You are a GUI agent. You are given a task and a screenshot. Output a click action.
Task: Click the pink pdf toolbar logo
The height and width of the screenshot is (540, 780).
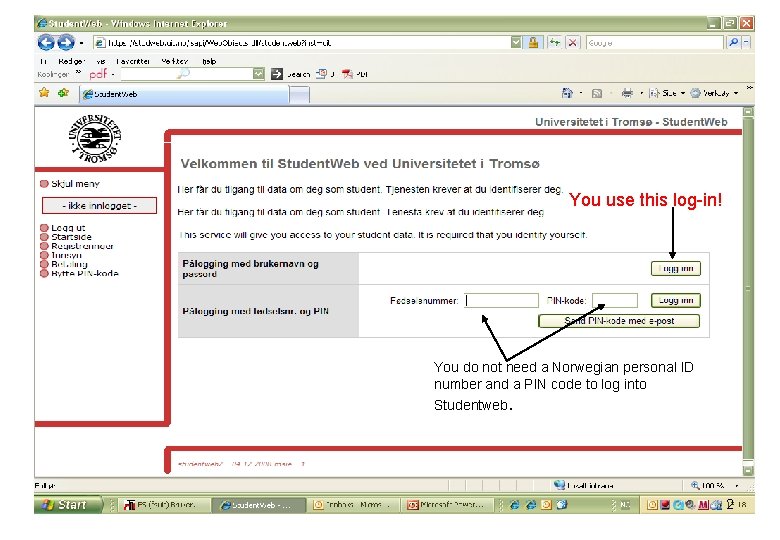(98, 74)
